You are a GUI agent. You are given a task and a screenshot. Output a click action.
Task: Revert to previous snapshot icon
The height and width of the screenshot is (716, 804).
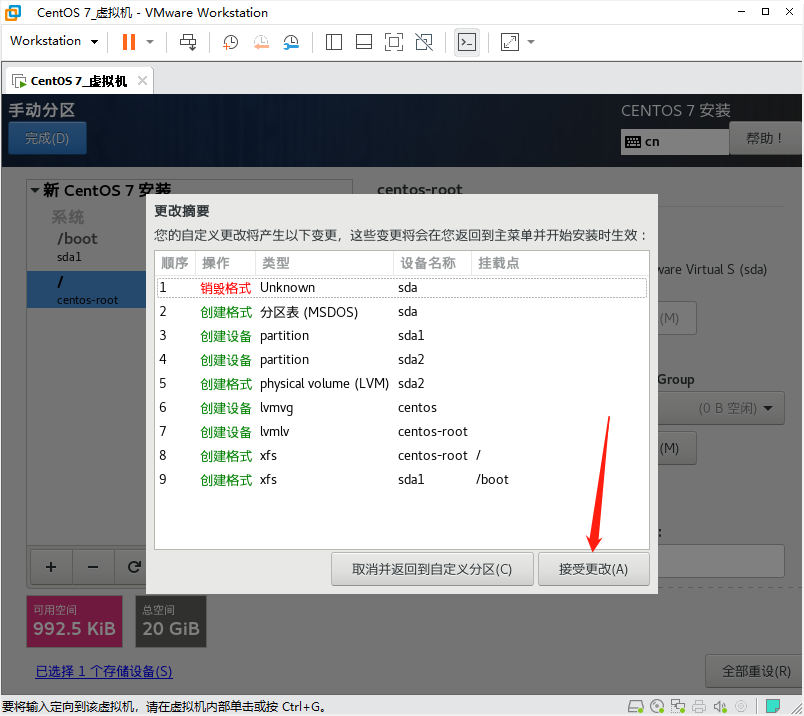(x=261, y=42)
